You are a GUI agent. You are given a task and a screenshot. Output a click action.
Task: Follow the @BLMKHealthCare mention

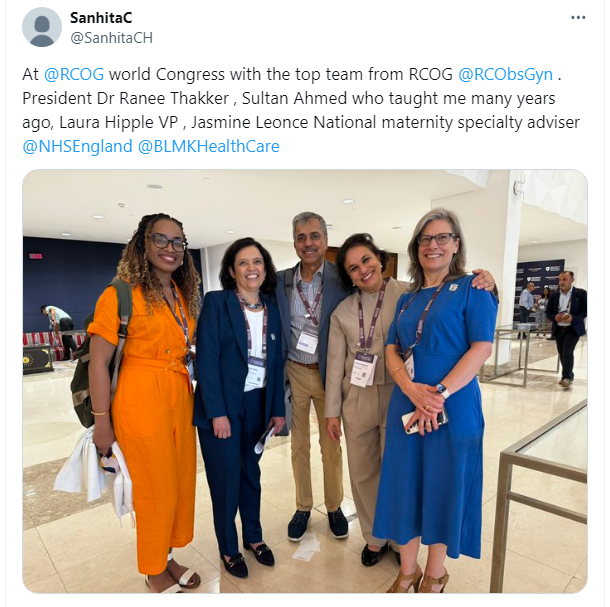pos(209,146)
